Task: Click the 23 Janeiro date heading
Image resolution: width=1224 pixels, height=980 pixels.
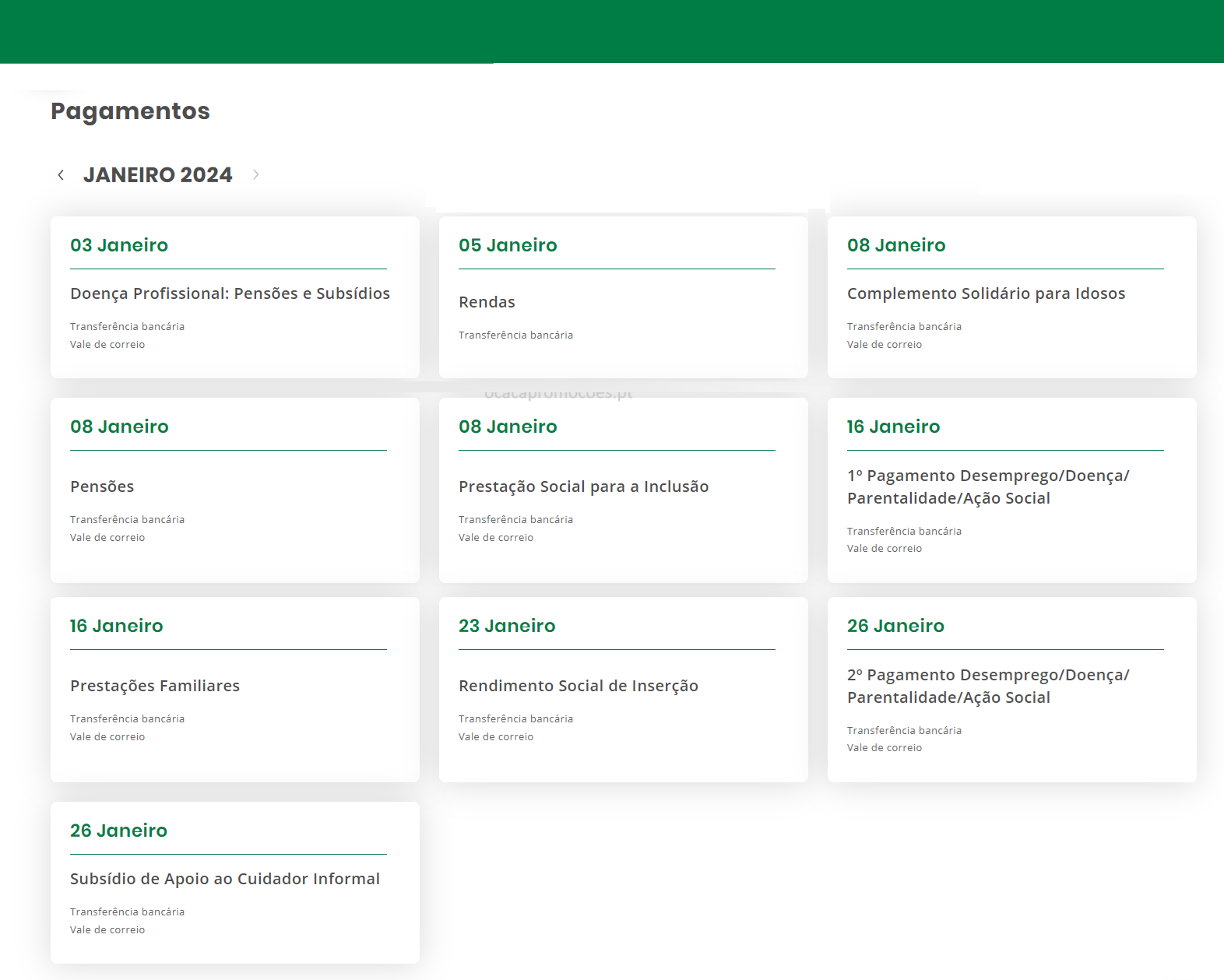Action: pos(507,626)
